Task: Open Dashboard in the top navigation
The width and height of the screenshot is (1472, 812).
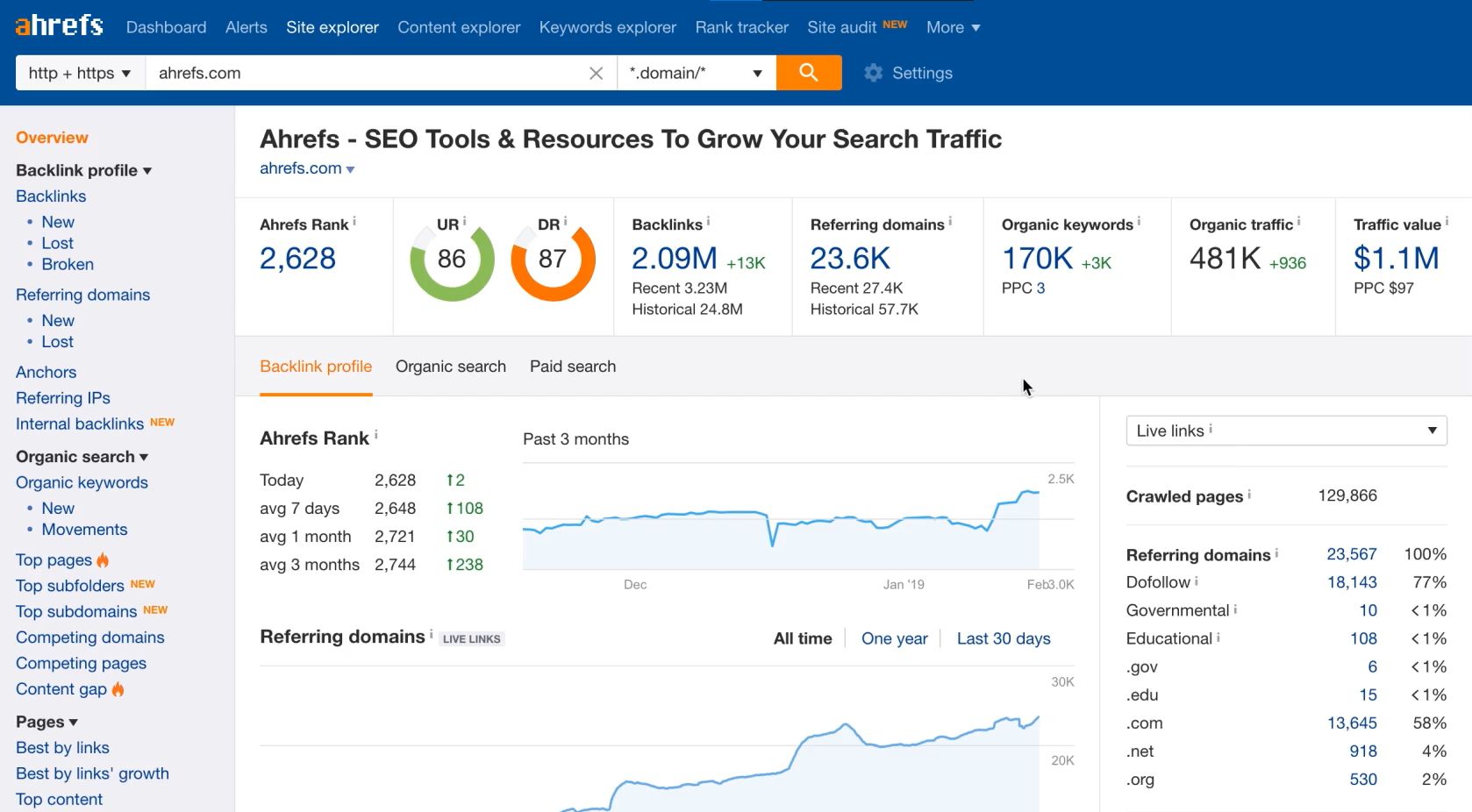Action: click(167, 27)
